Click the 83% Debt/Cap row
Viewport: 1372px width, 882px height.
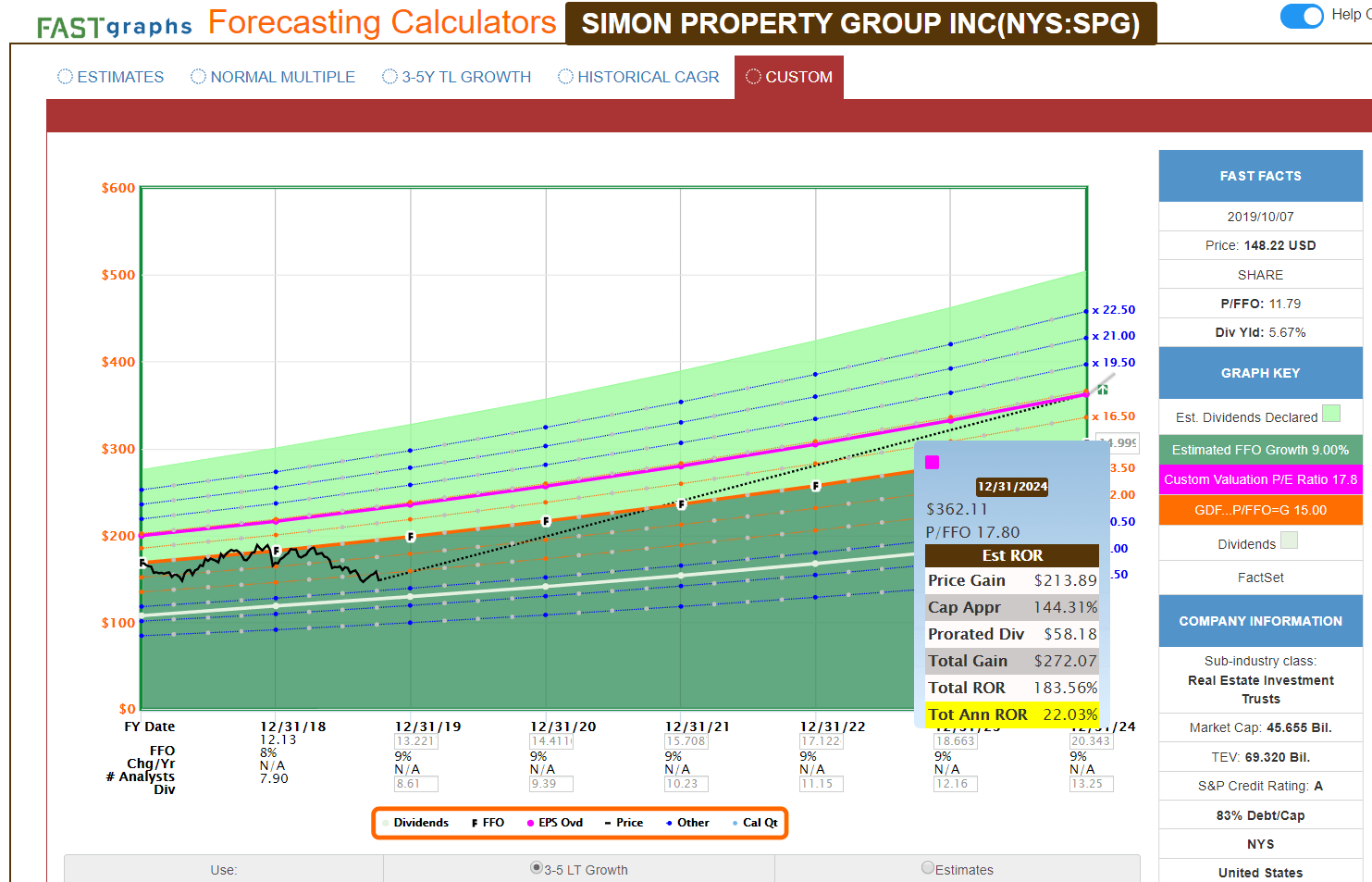point(1260,815)
